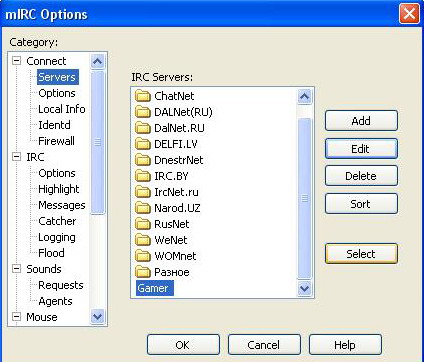Viewport: 424px width, 362px height.
Task: Go to the Highlight category item
Action: click(x=59, y=189)
